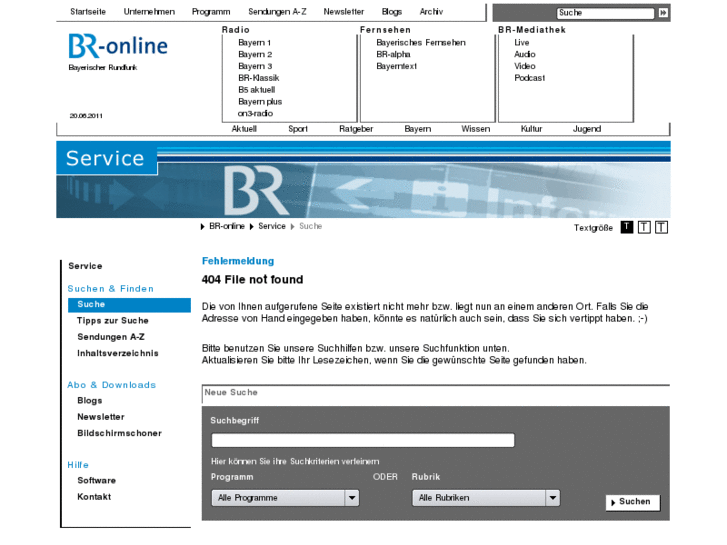The width and height of the screenshot is (727, 545).
Task: Go to the Bayern section
Action: pyautogui.click(x=417, y=129)
